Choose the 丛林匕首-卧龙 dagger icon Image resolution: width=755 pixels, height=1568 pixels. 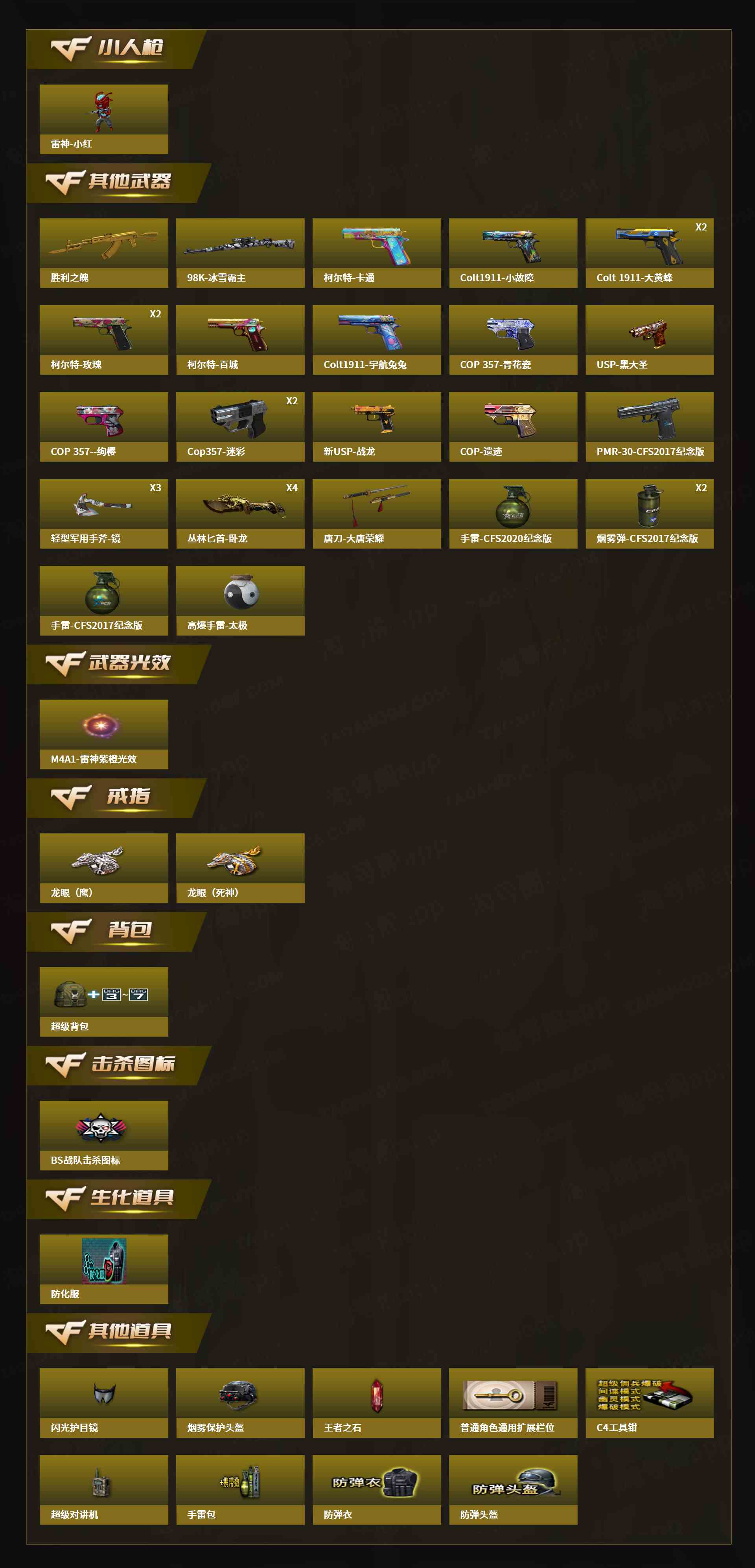243,505
